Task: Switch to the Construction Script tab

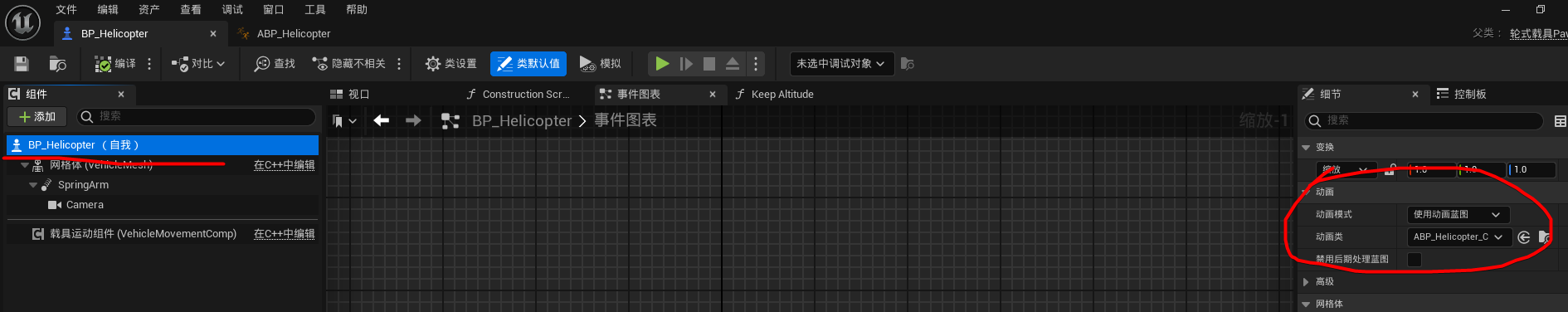Action: 525,95
